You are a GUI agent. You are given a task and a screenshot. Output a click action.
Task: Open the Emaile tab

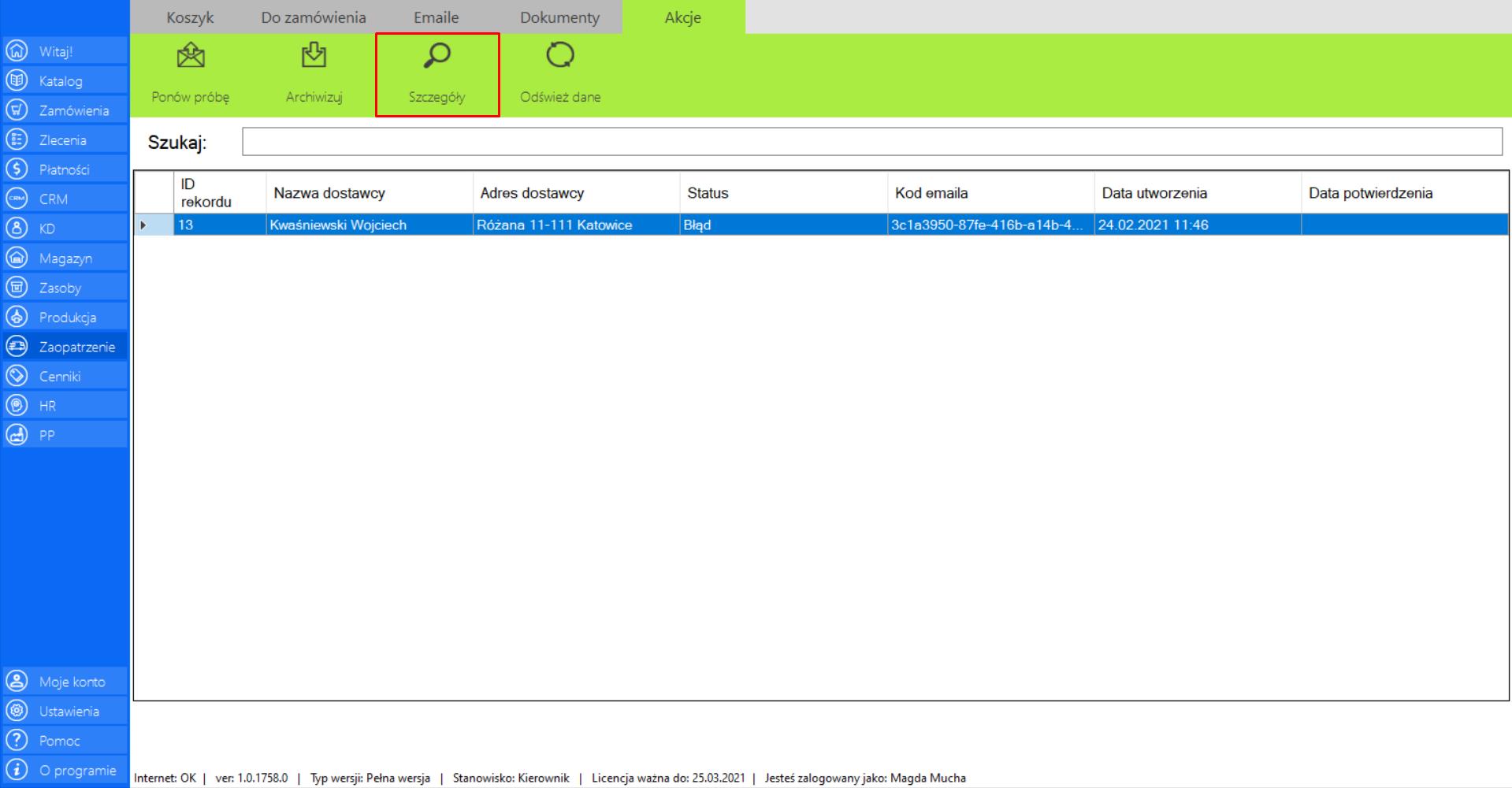437,17
